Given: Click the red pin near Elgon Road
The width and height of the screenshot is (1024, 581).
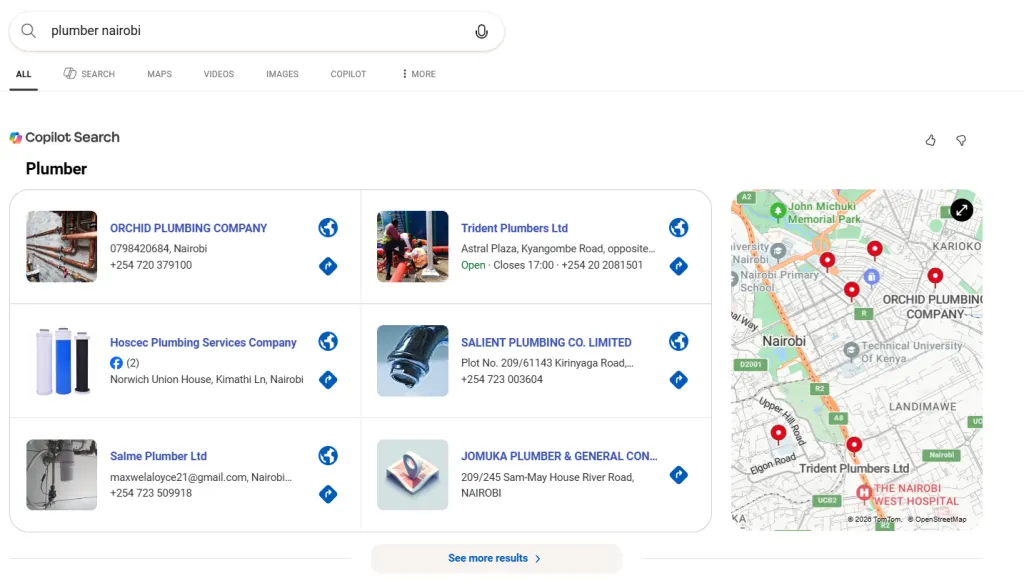Looking at the screenshot, I should coord(778,433).
